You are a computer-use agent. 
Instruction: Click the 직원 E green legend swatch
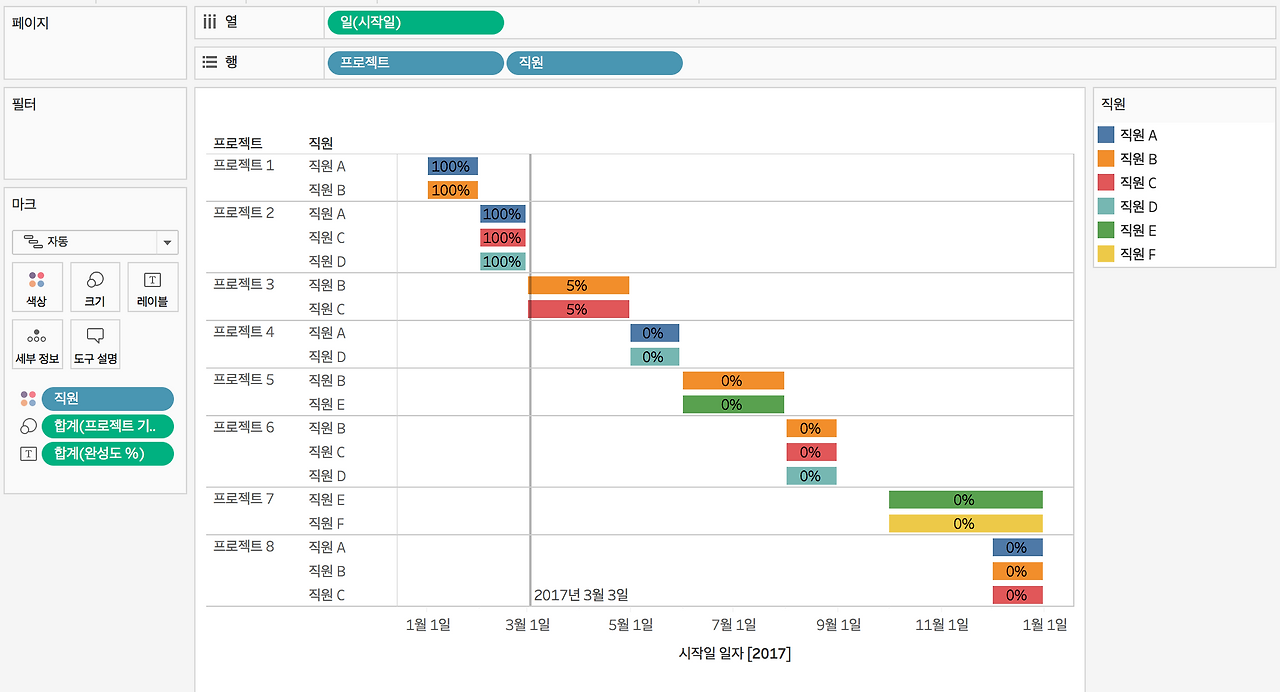click(1105, 231)
